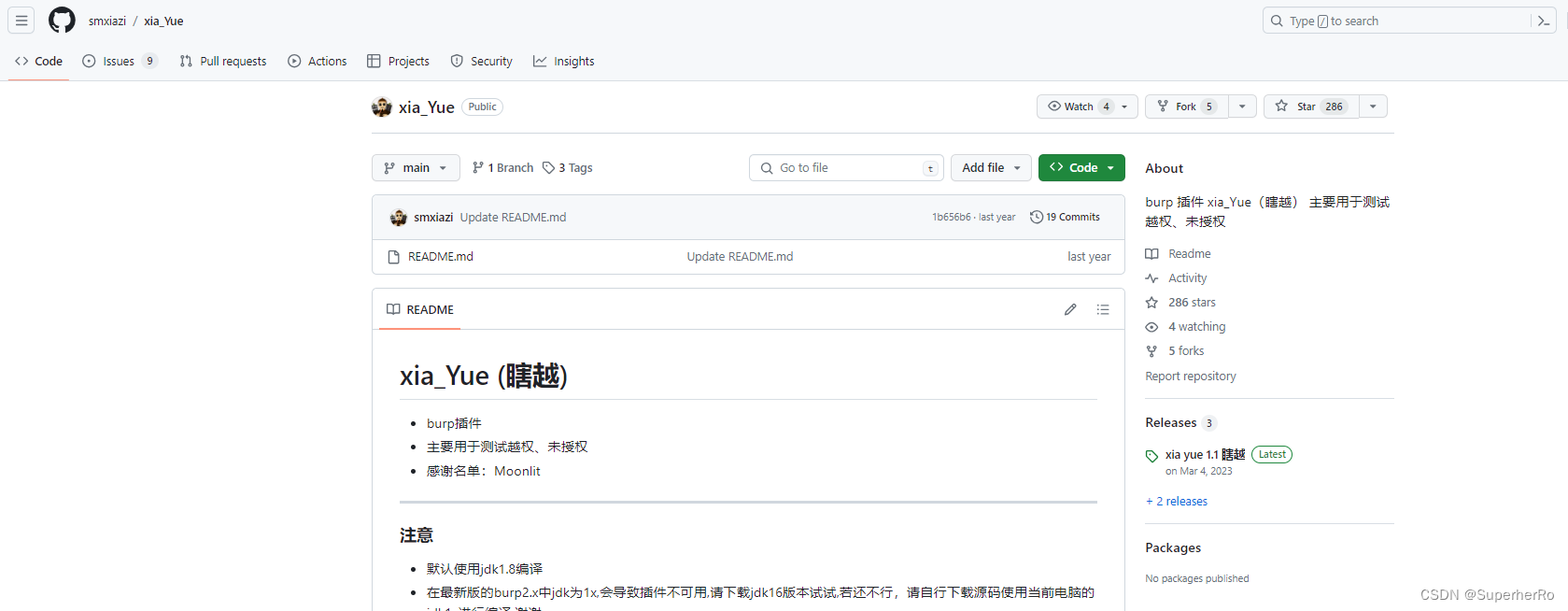Select the README tab heading

(420, 309)
